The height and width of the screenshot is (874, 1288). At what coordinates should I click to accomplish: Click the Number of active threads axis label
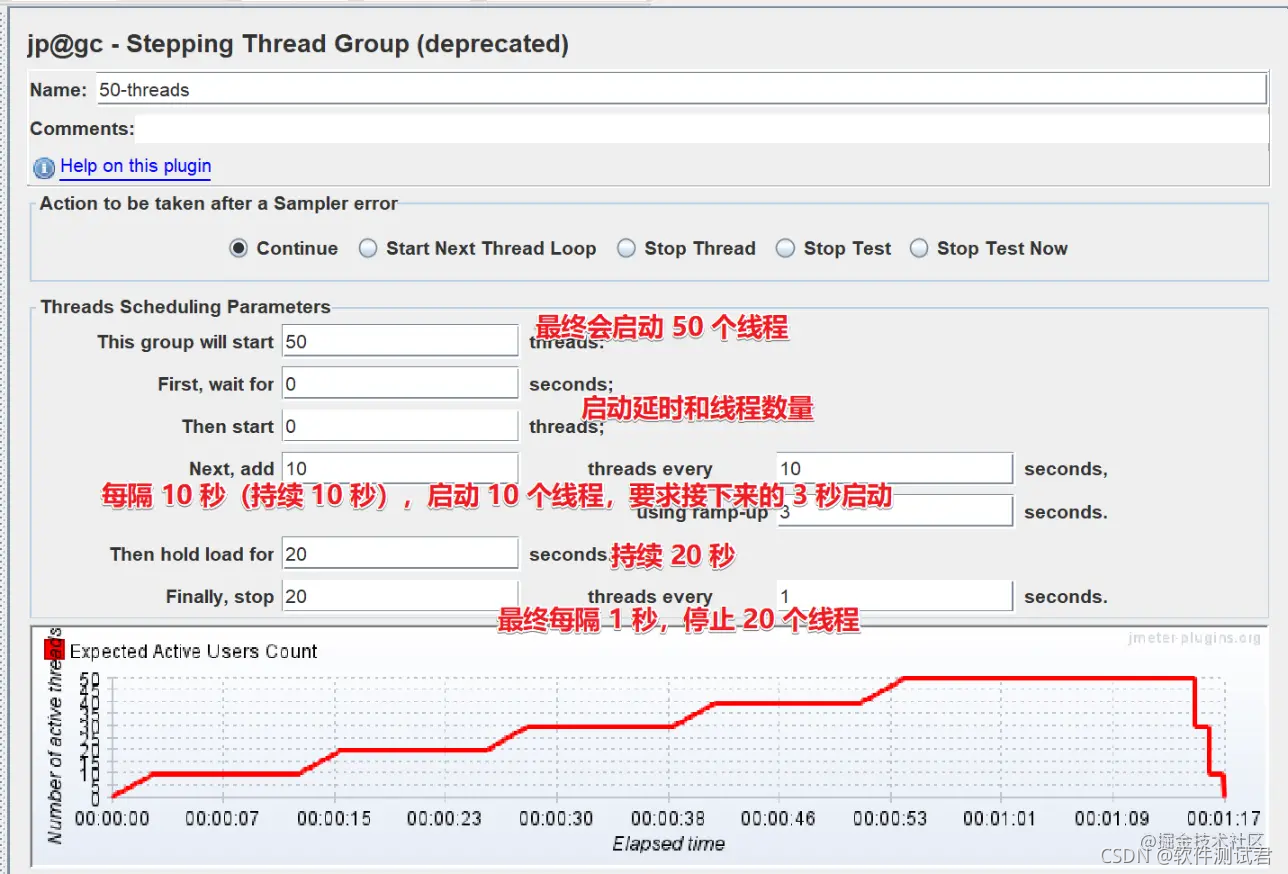coord(55,736)
